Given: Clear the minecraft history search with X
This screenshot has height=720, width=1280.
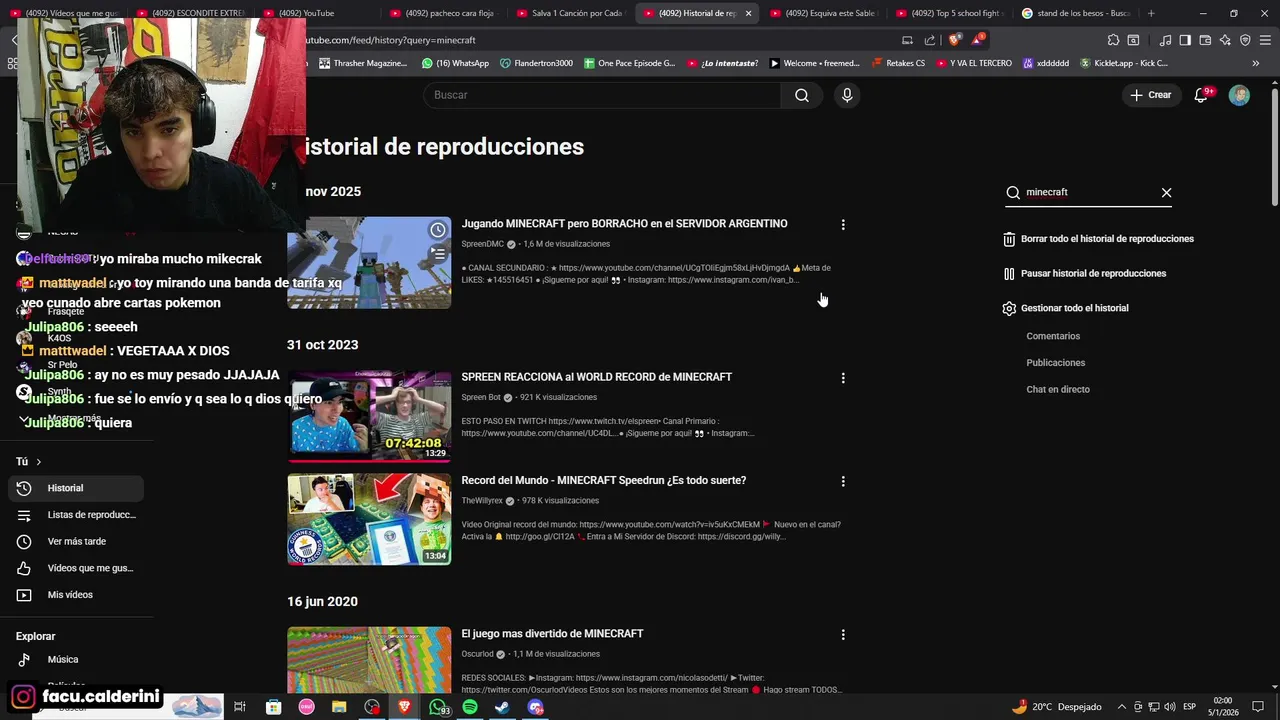Looking at the screenshot, I should 1166,192.
